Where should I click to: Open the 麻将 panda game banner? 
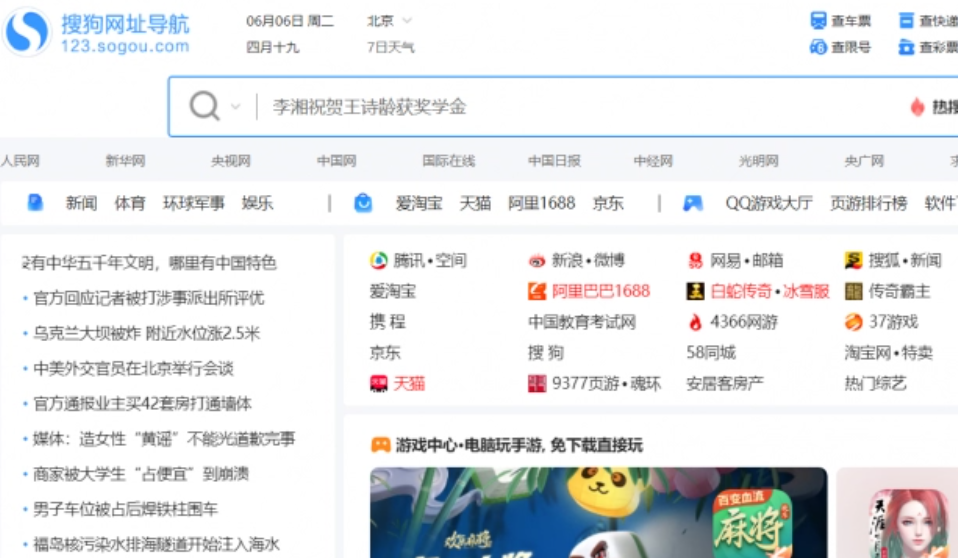click(x=598, y=513)
